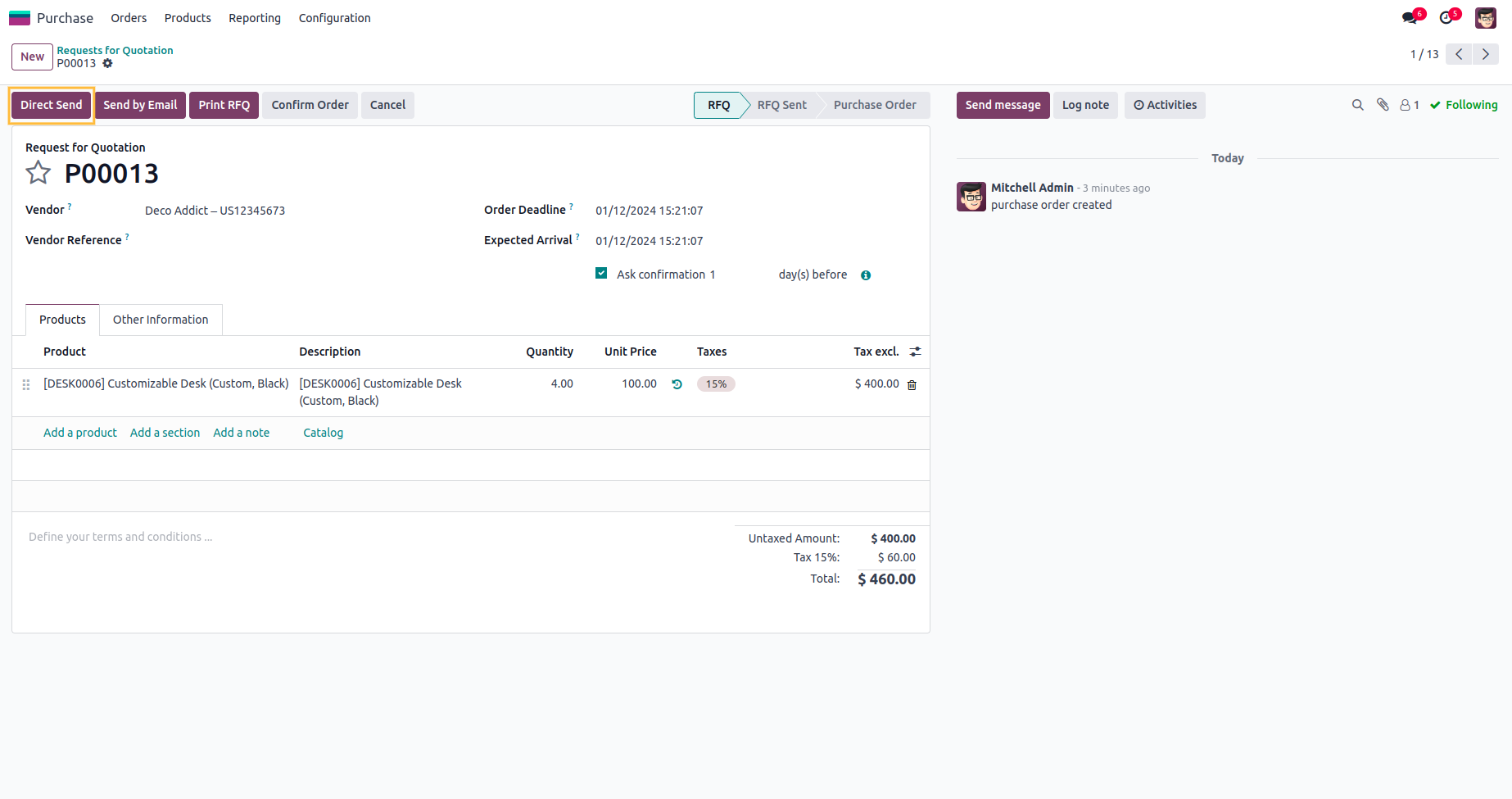
Task: Reset the unit price with refresh icon
Action: [x=677, y=384]
